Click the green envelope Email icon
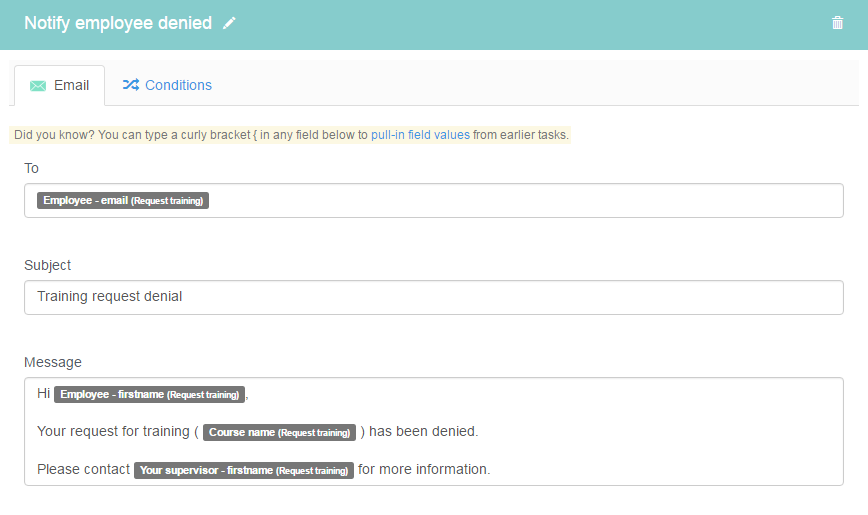 pos(38,86)
